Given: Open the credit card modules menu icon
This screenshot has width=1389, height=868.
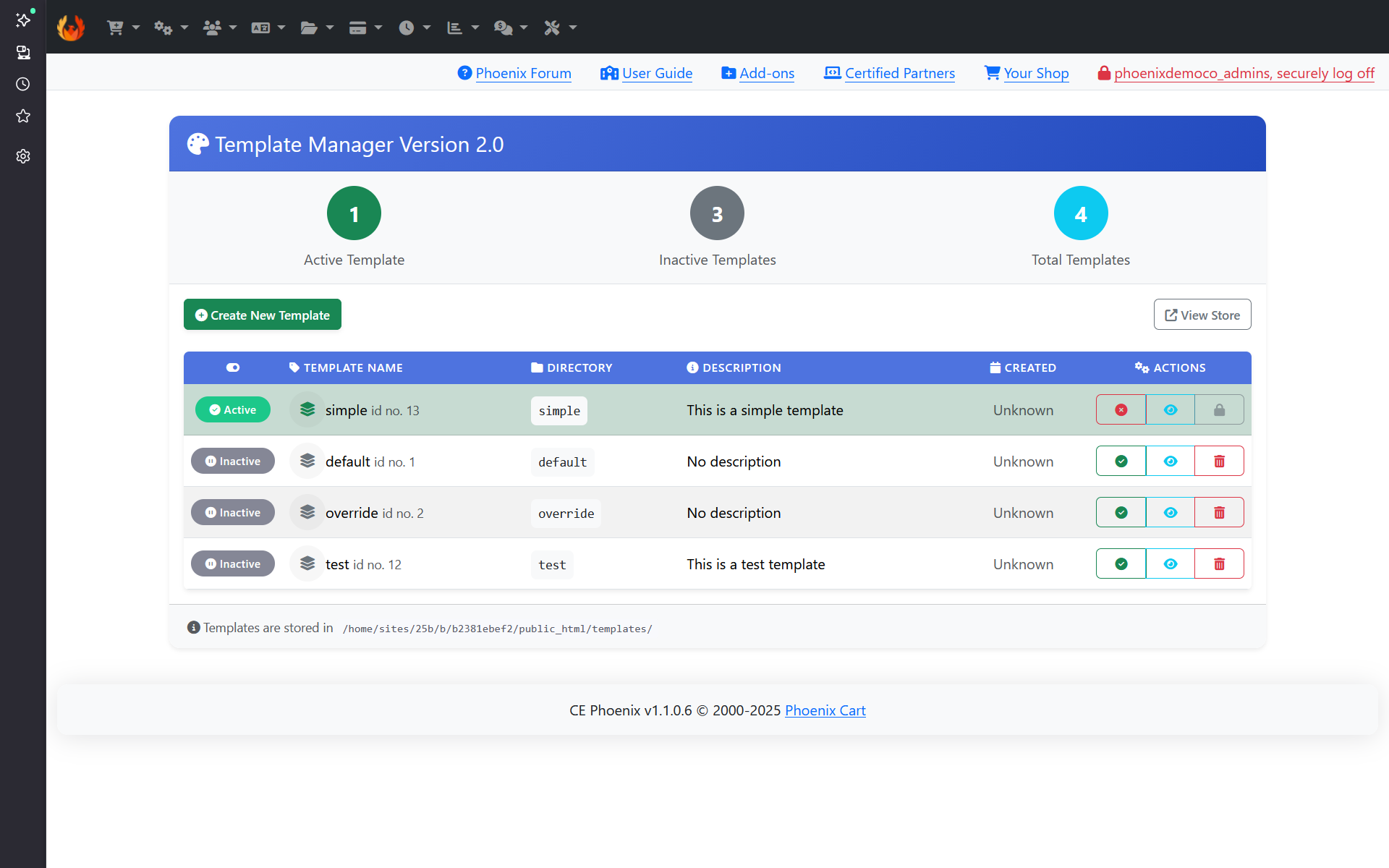Looking at the screenshot, I should [x=357, y=27].
